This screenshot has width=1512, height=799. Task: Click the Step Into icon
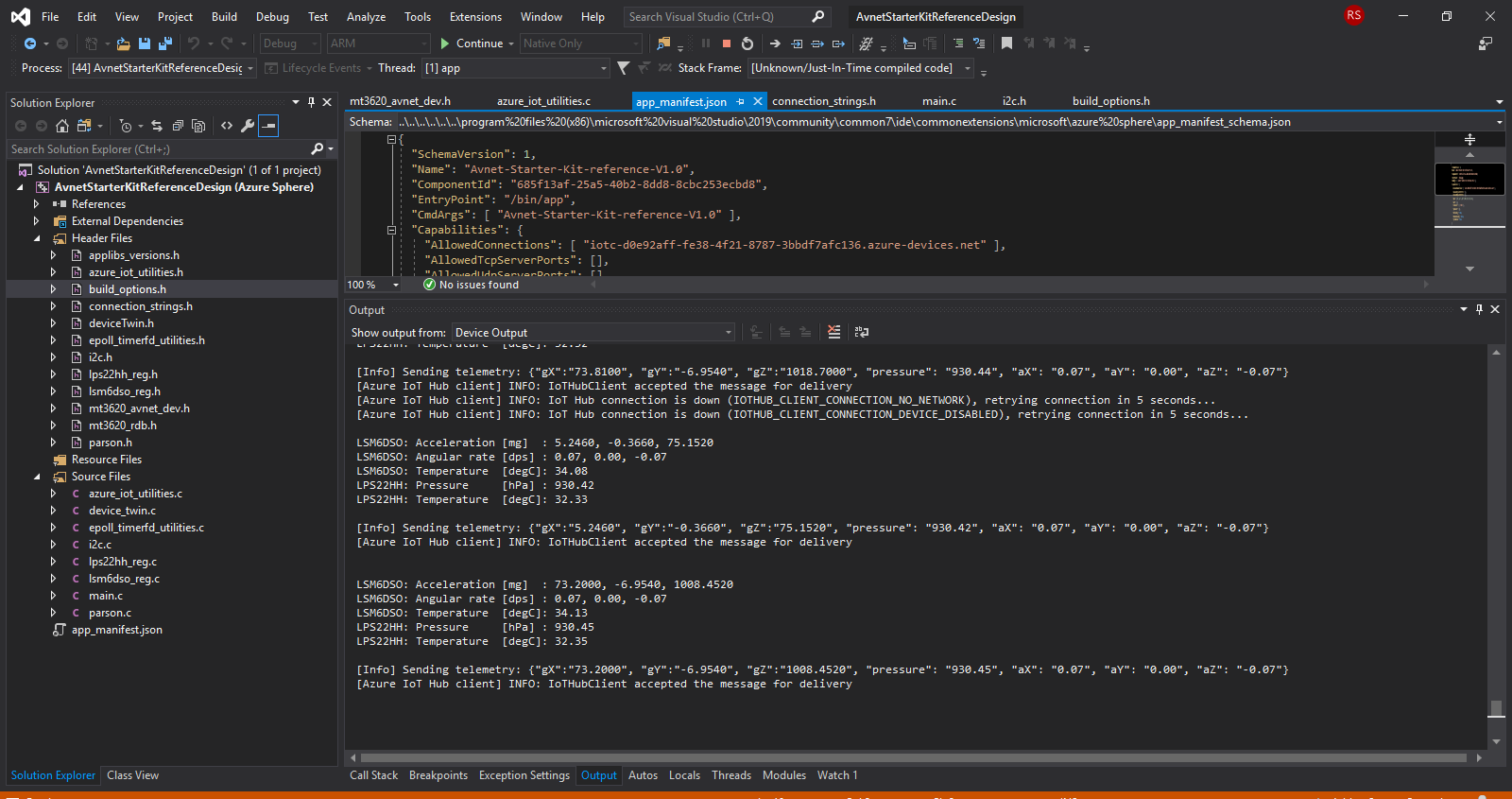pyautogui.click(x=797, y=43)
